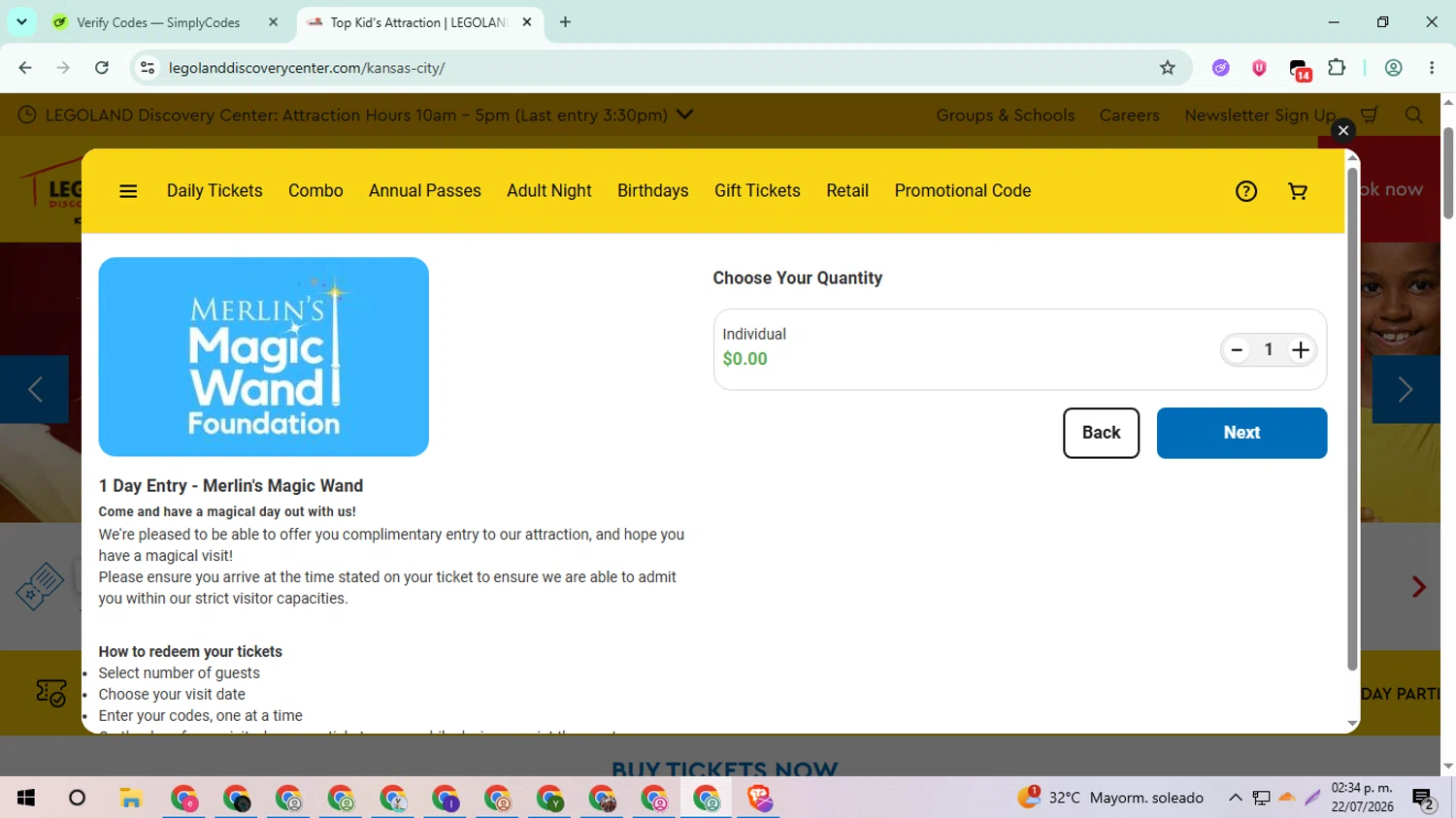Viewport: 1456px width, 818px height.
Task: Close the ticket booking popup
Action: click(x=1343, y=130)
